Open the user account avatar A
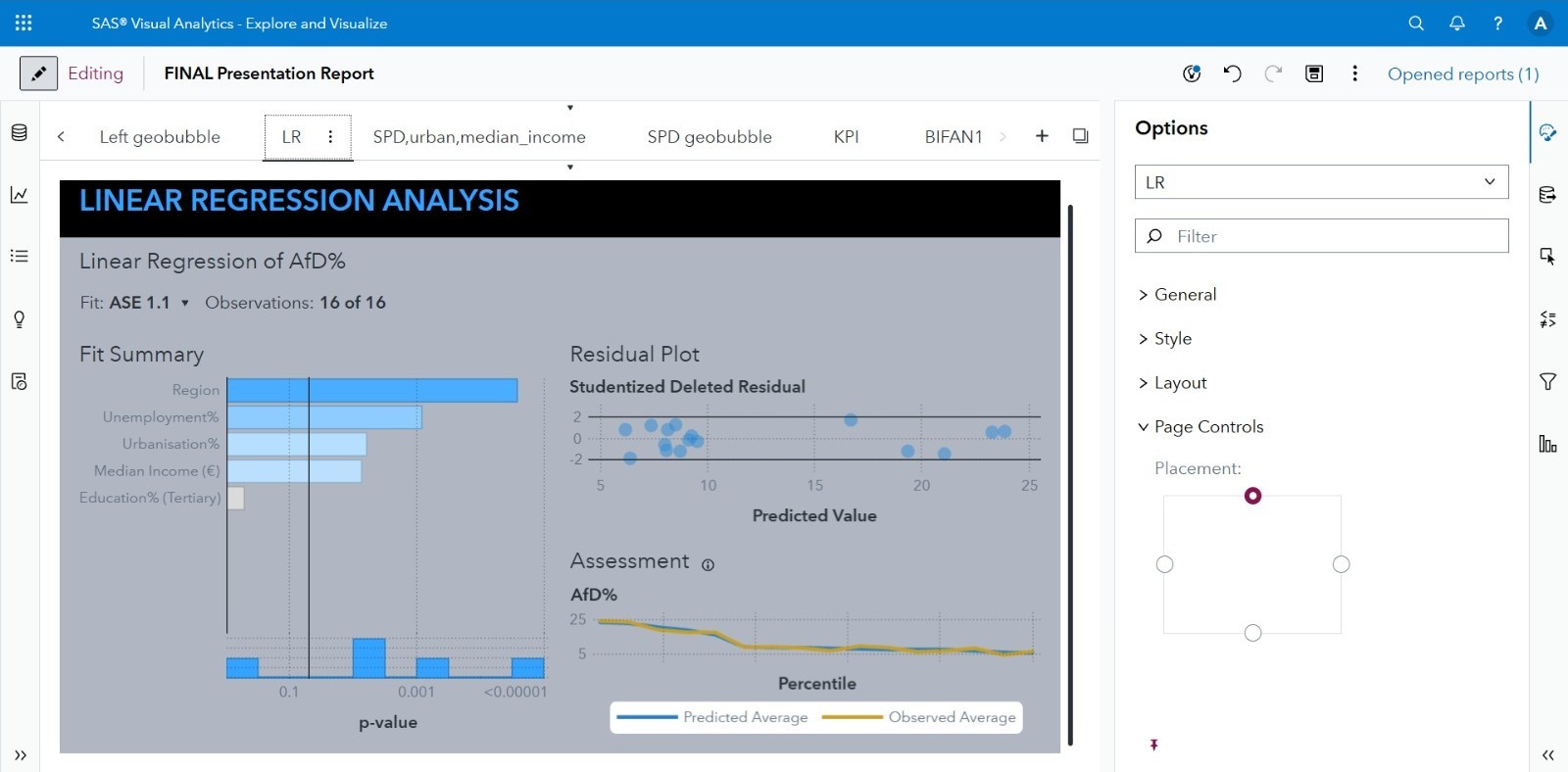The image size is (1568, 772). point(1541,24)
